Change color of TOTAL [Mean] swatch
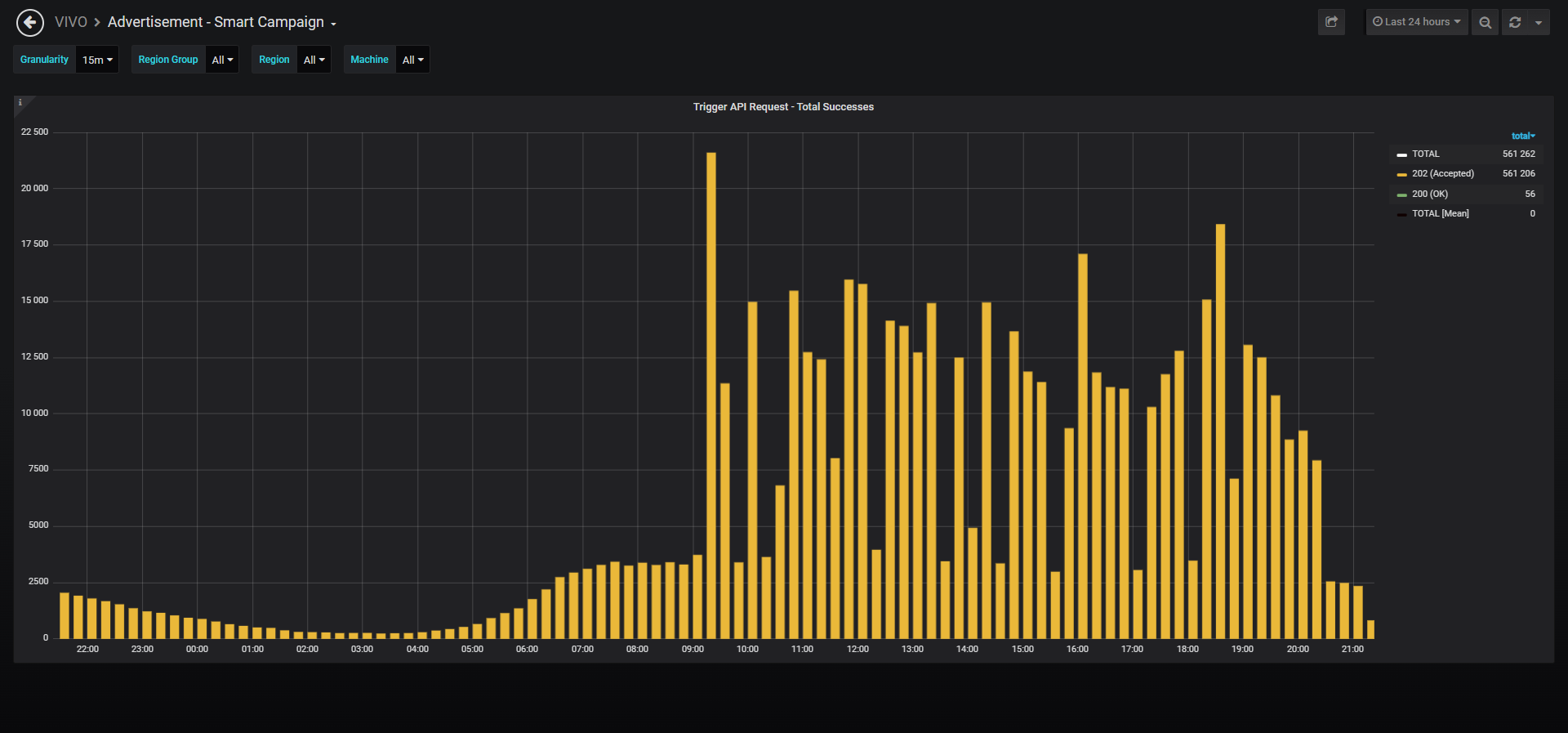The width and height of the screenshot is (1568, 733). click(1401, 214)
